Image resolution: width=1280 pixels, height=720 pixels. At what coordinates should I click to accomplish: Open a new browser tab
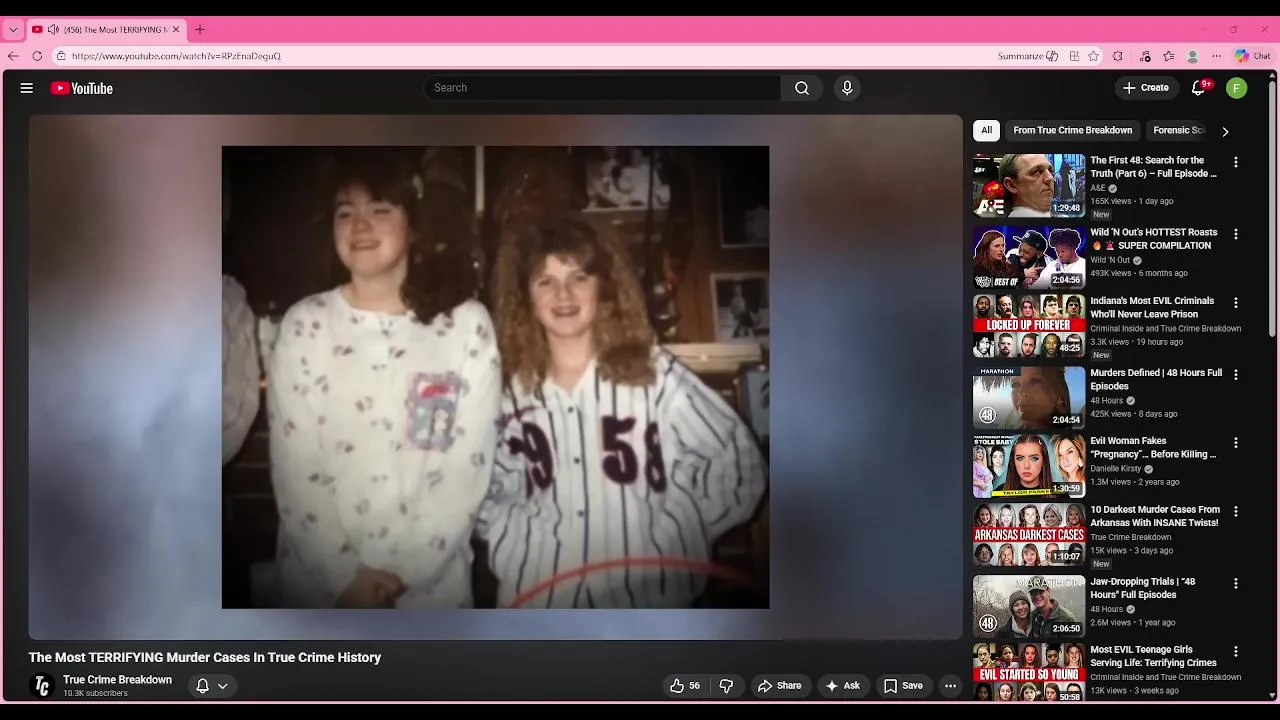tap(200, 29)
